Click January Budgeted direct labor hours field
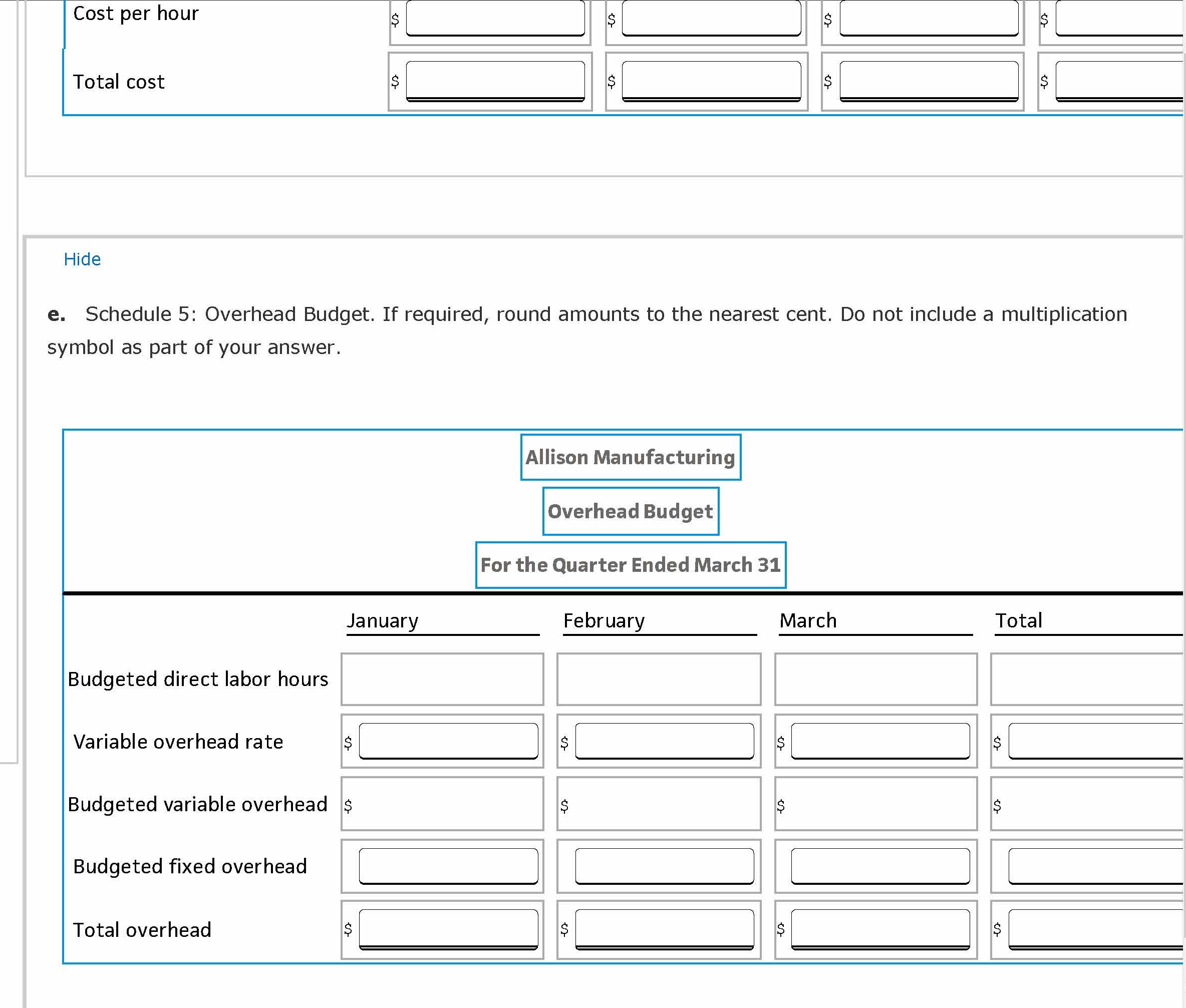This screenshot has height=1008, width=1186. (442, 680)
